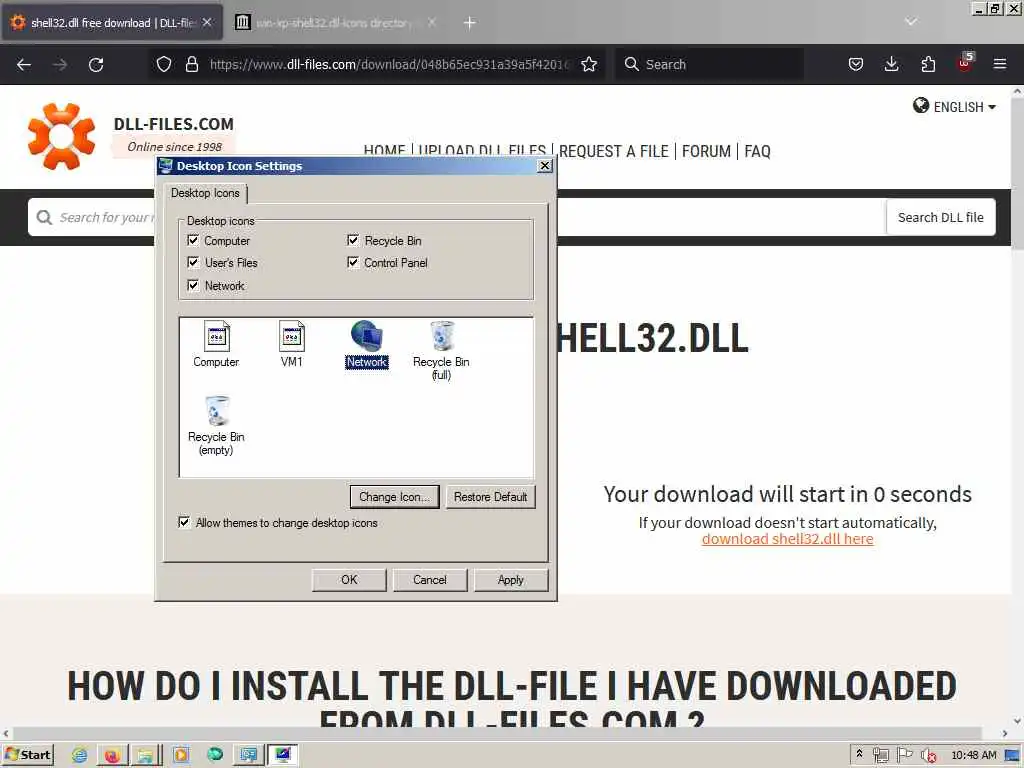The width and height of the screenshot is (1024, 768).
Task: Click the page vertical scrollbar thumb
Action: click(1017, 173)
